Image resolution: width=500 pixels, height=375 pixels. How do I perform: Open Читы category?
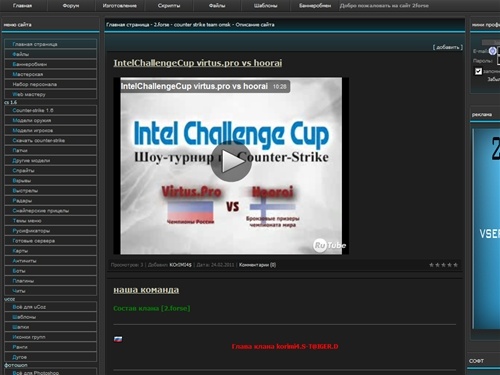click(x=51, y=291)
